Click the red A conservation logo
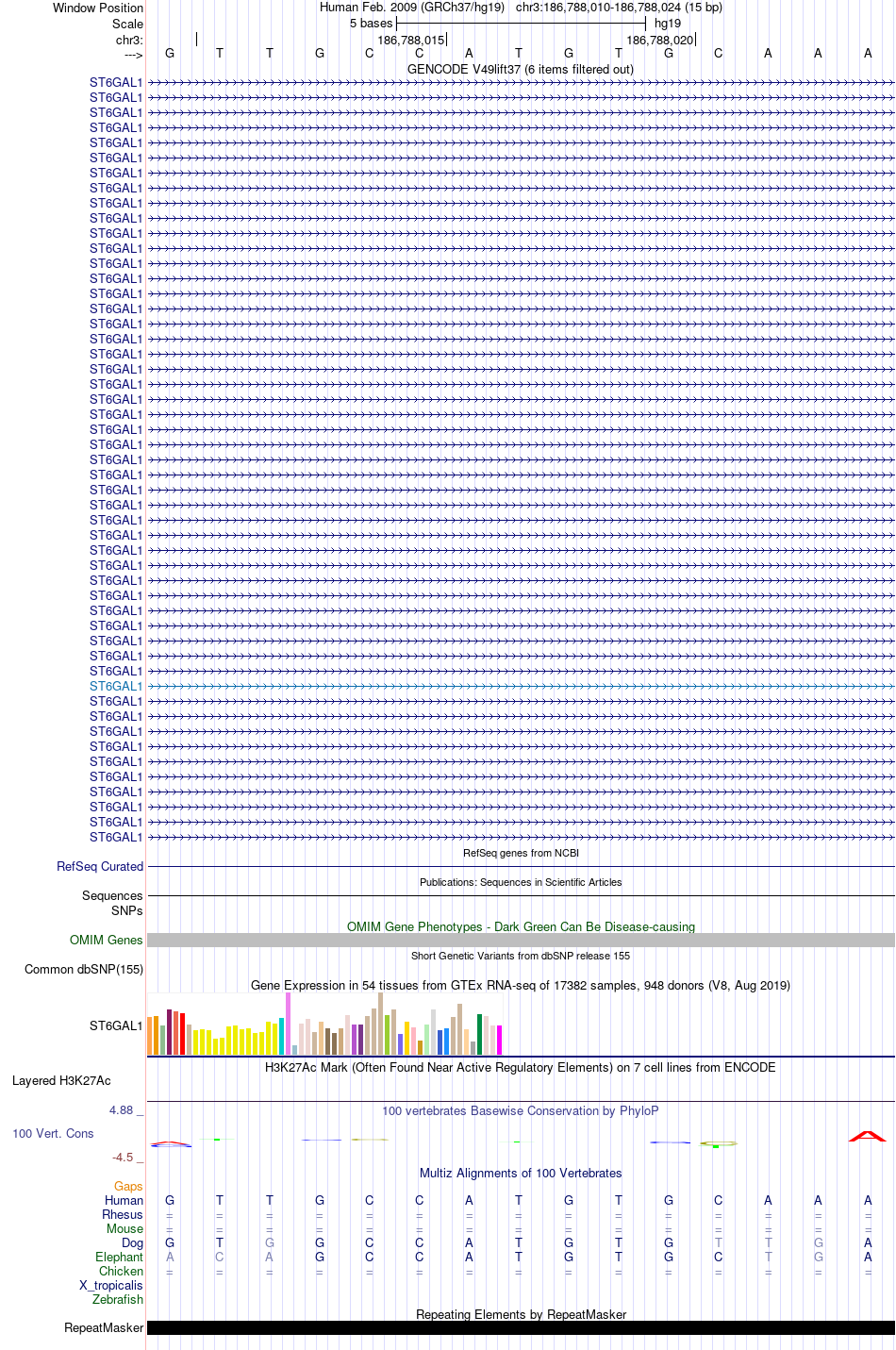This screenshot has height=1350, width=896. (868, 1136)
